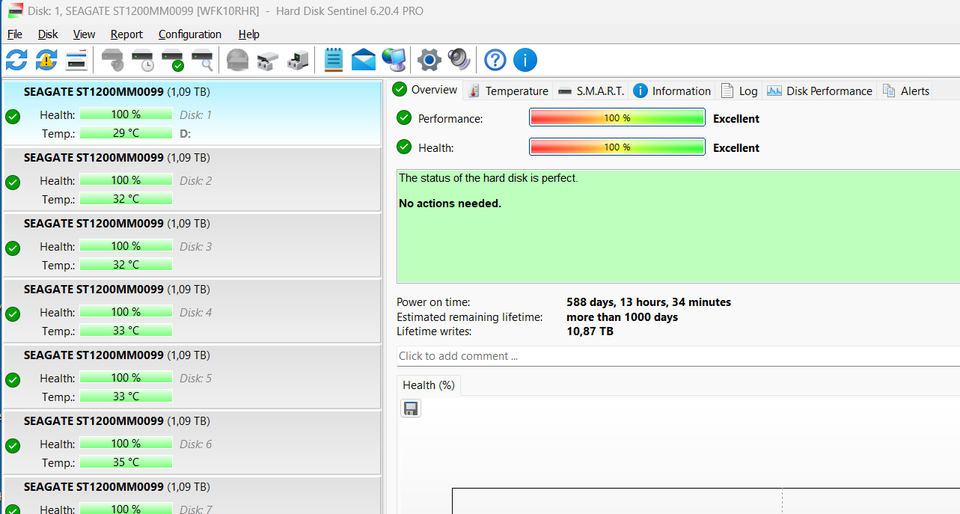Image resolution: width=960 pixels, height=514 pixels.
Task: Open the File menu
Action: (x=15, y=34)
